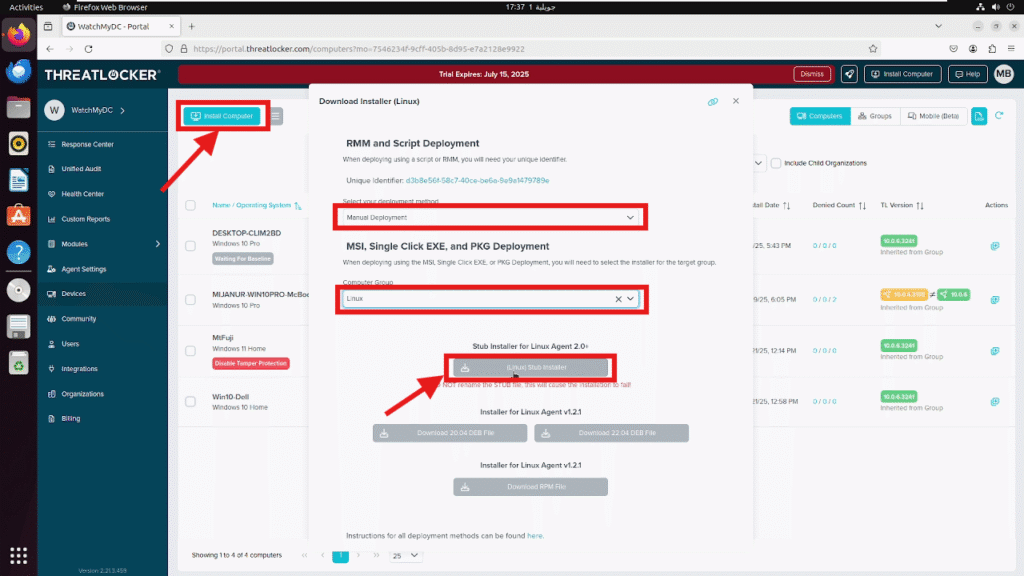Open Unified Audit in sidebar
The height and width of the screenshot is (576, 1024).
(81, 169)
